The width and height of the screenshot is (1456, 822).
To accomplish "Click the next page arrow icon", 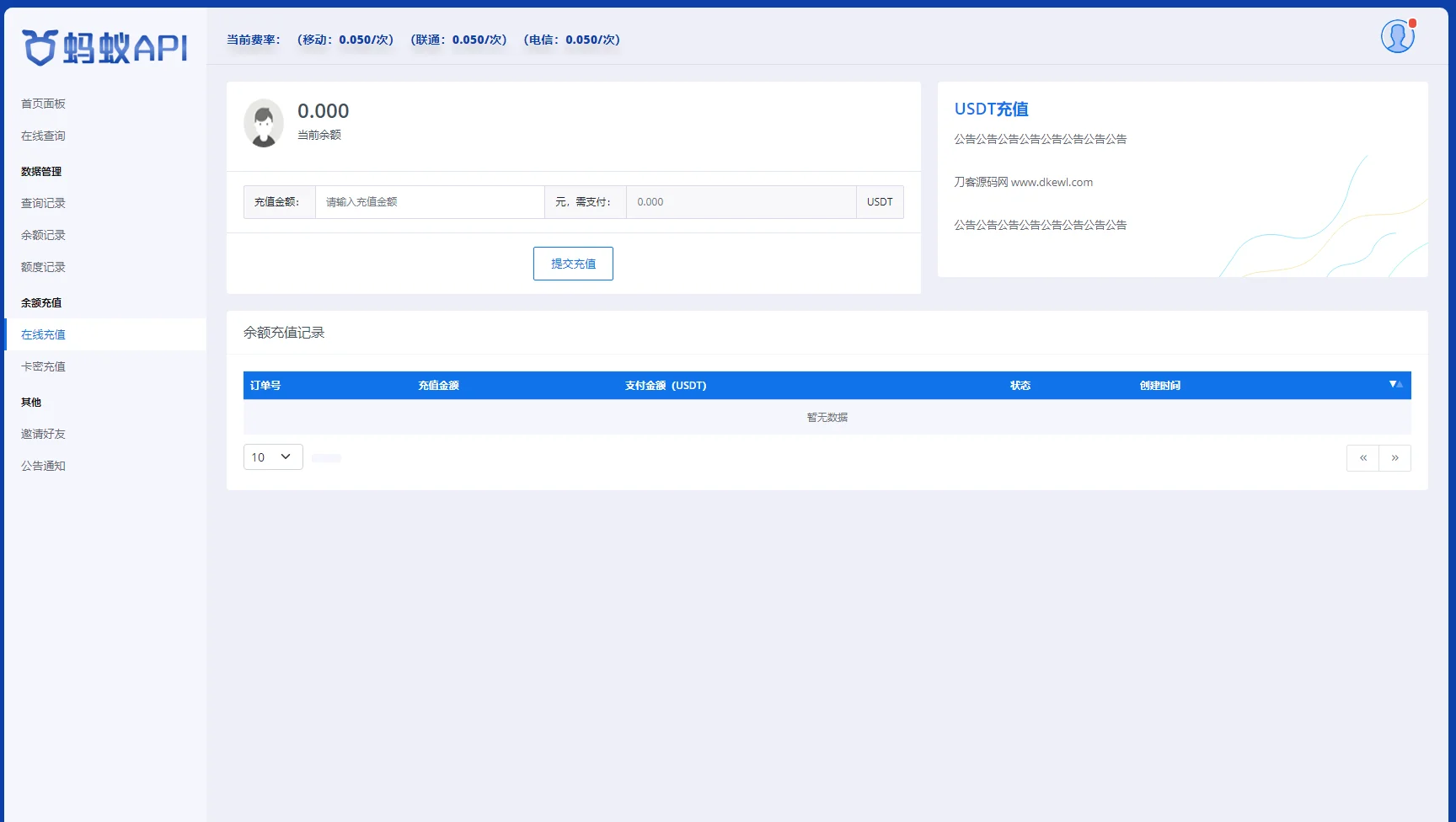I will (x=1395, y=457).
